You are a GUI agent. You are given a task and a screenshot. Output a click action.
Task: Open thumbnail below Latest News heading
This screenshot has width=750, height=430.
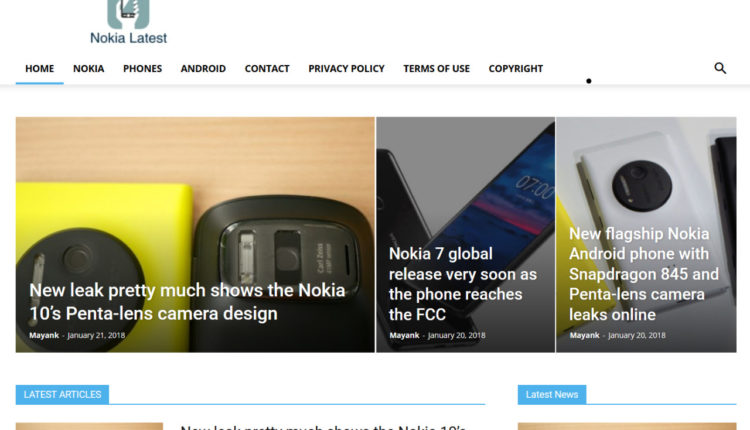pos(627,426)
